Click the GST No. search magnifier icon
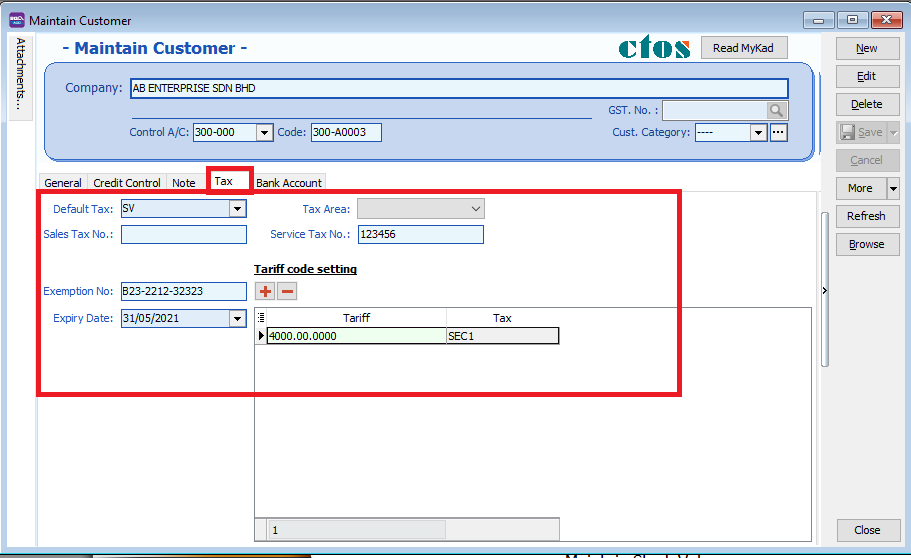911x558 pixels. 777,111
